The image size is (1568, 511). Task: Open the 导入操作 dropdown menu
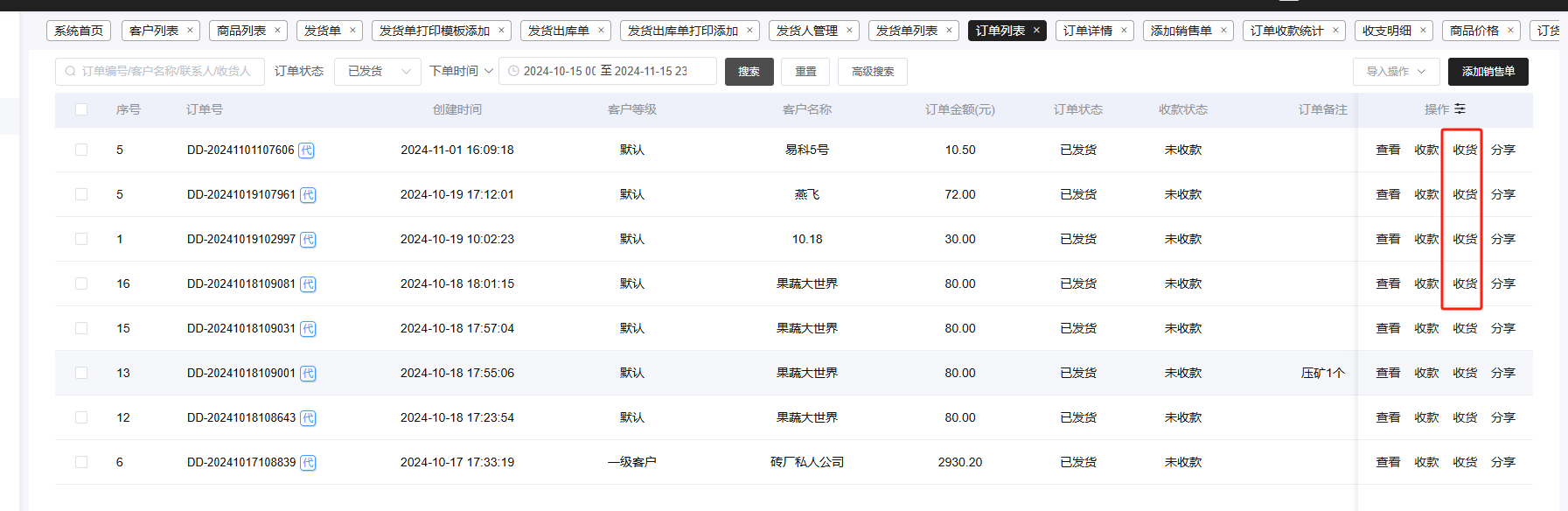[1396, 72]
